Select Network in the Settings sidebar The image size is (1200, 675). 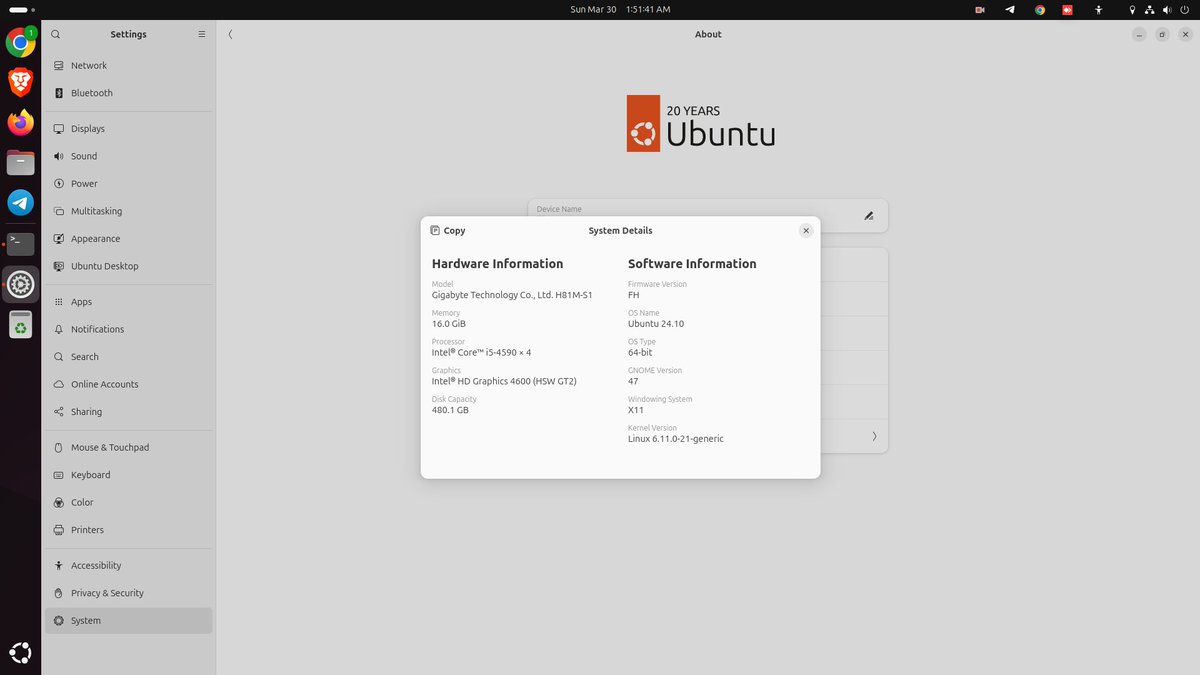pyautogui.click(x=129, y=65)
